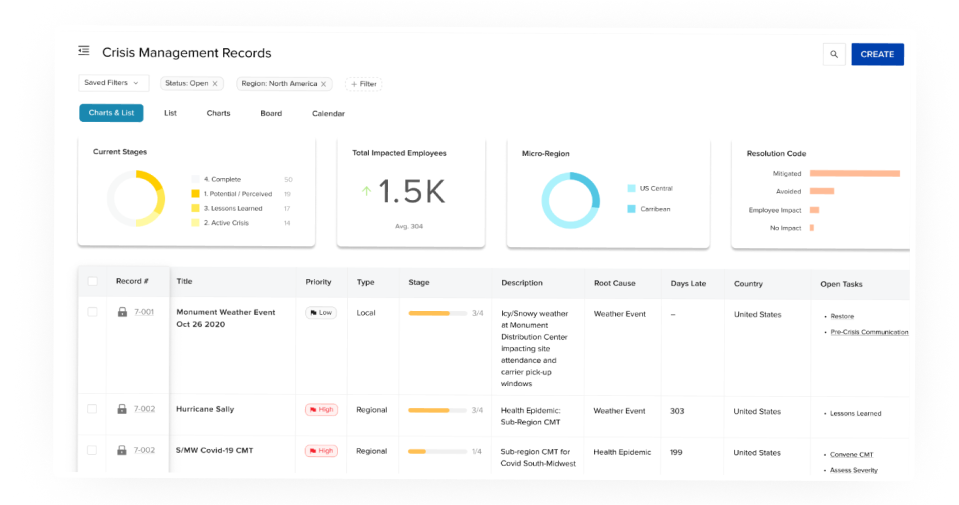Remove the Region: North America filter

pos(324,84)
